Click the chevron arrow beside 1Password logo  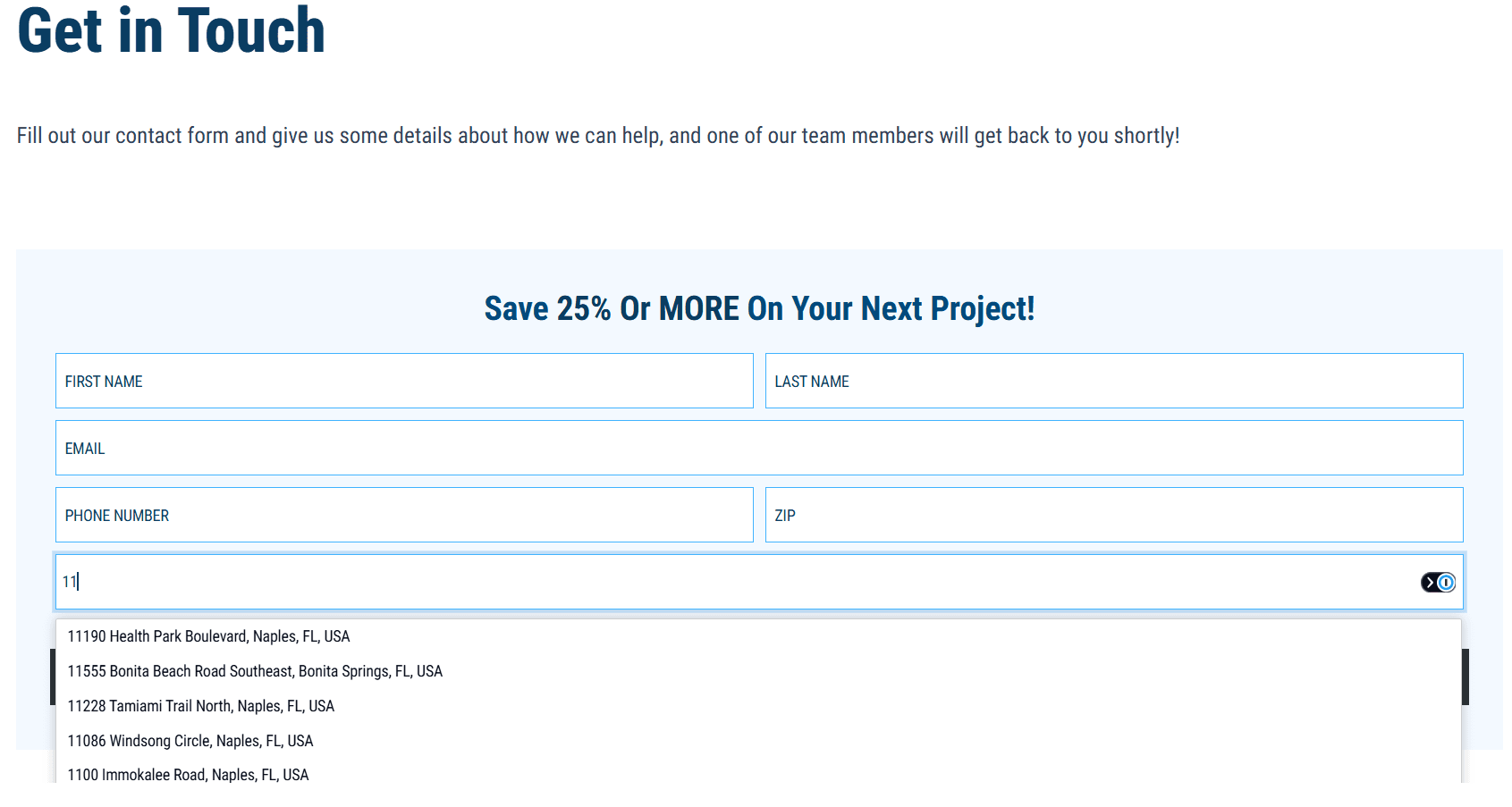pyautogui.click(x=1430, y=583)
